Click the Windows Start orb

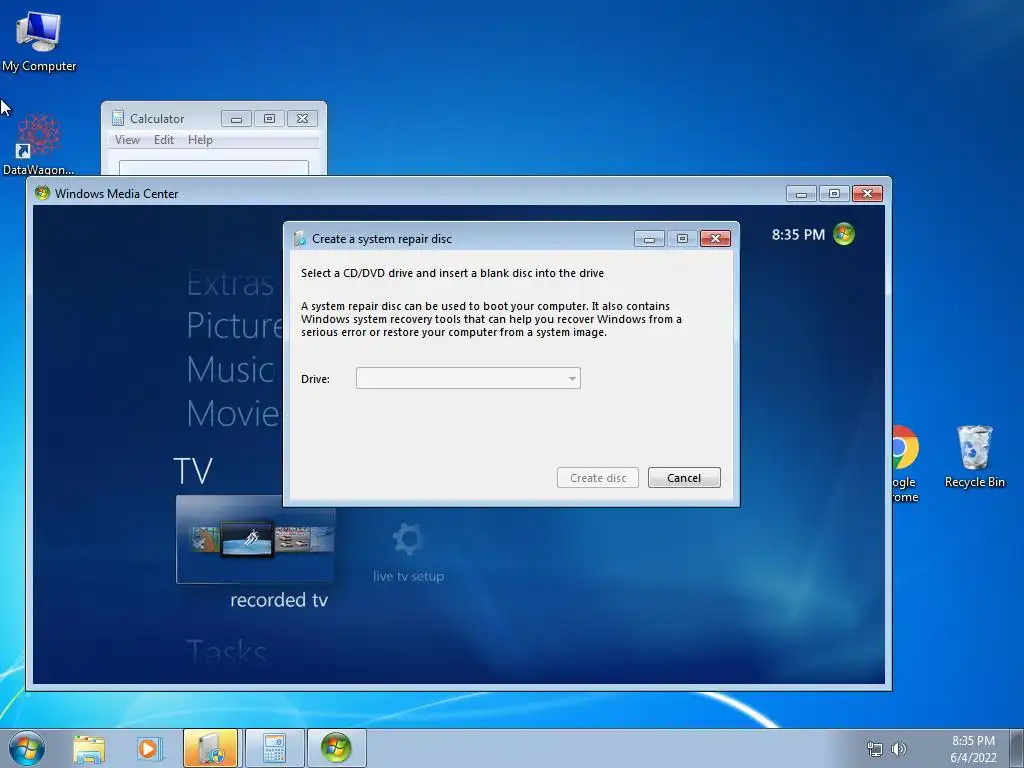tap(27, 748)
